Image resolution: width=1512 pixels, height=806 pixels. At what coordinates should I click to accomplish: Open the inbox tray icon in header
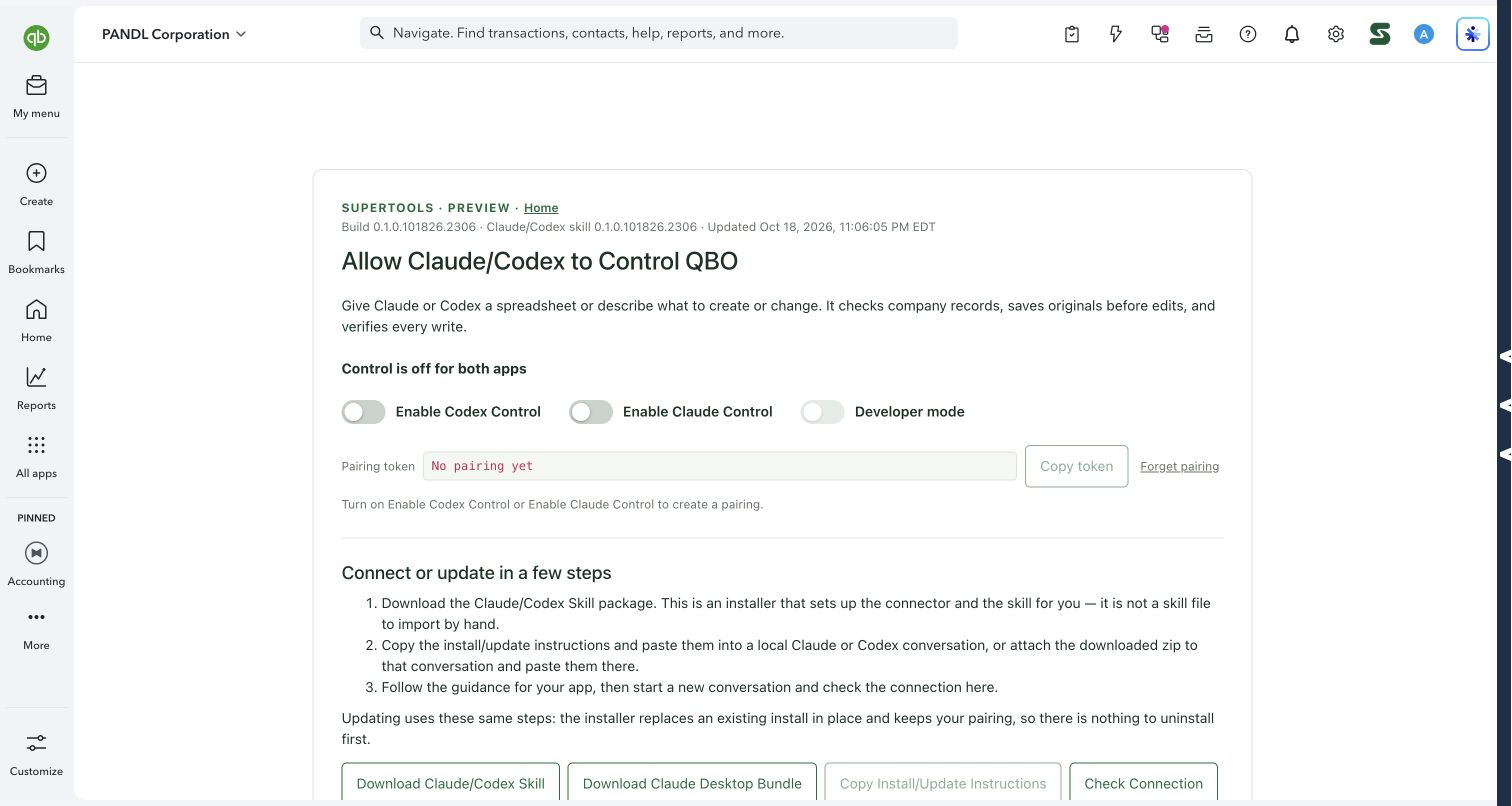[1204, 34]
